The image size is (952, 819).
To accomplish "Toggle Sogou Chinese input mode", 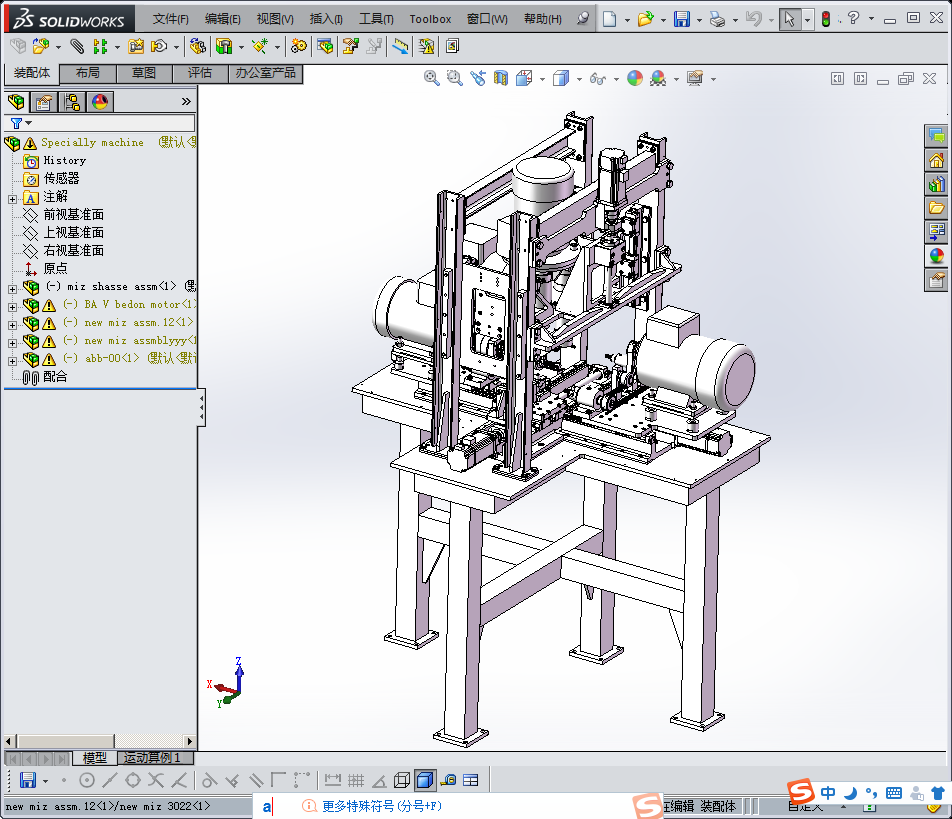I will click(x=828, y=793).
